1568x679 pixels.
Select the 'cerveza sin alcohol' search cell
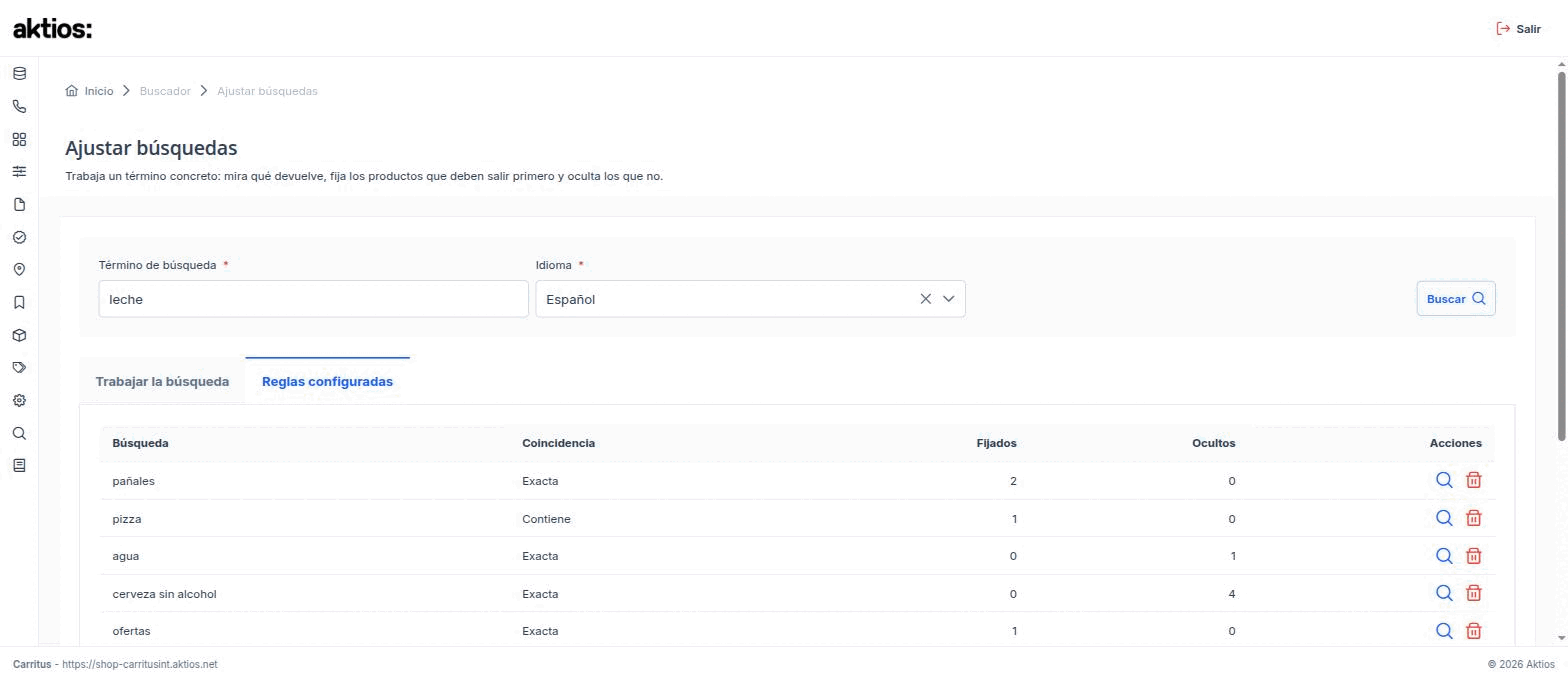pyautogui.click(x=164, y=594)
